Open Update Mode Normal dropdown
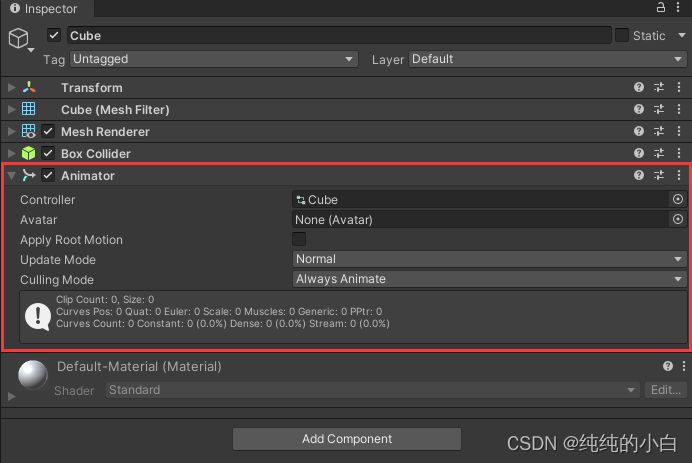Viewport: 692px width, 463px height. tap(489, 259)
